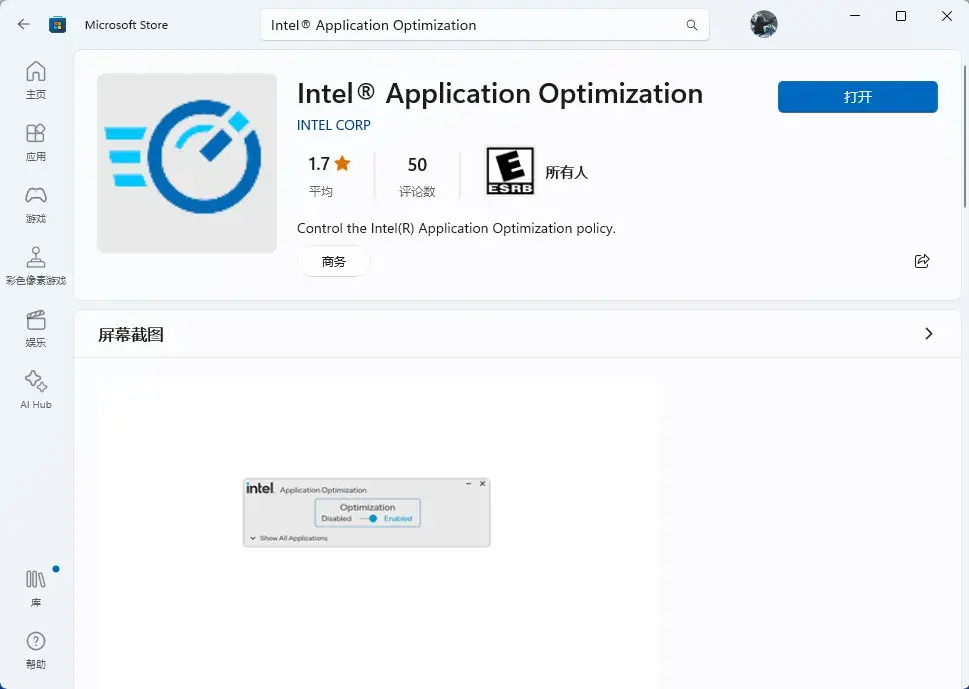Screen dimensions: 969x689
Task: Click the Microsoft Store logo icon
Action: [58, 25]
